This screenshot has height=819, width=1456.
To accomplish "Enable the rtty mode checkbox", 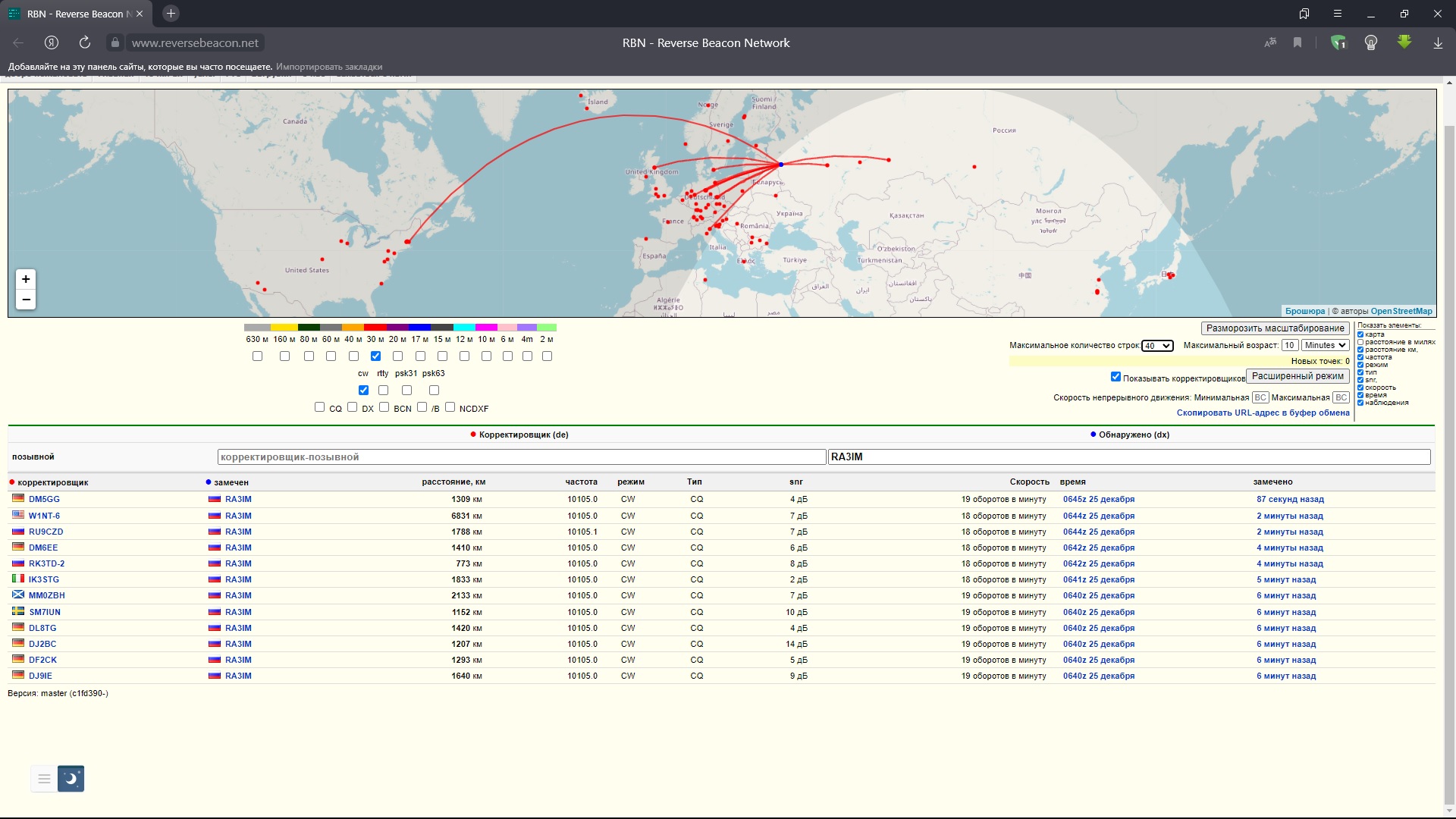I will pos(383,390).
